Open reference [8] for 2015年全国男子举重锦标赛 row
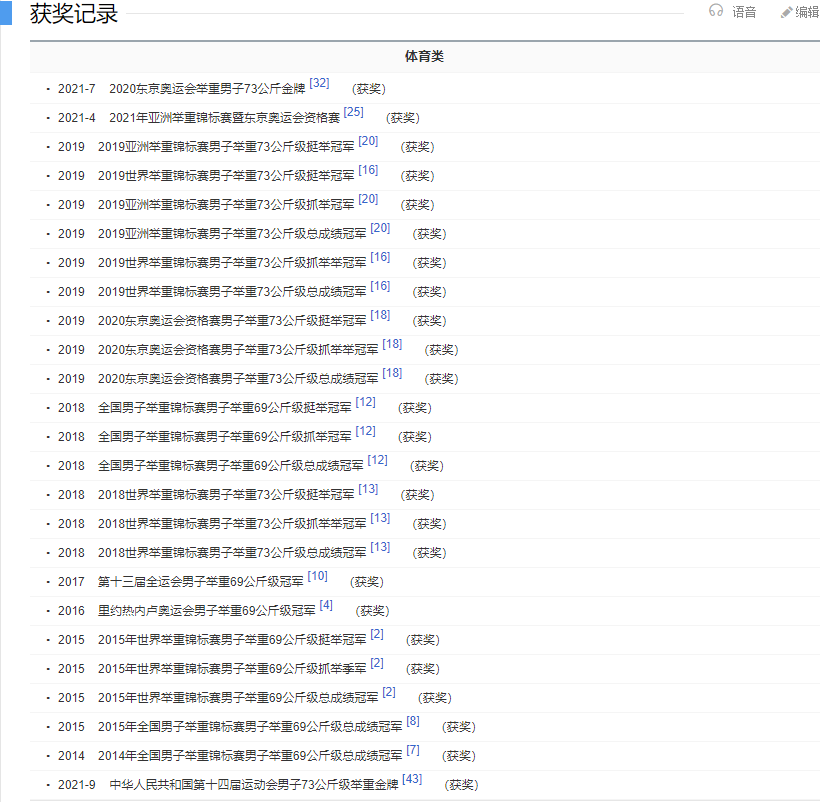This screenshot has width=822, height=802. (x=413, y=721)
